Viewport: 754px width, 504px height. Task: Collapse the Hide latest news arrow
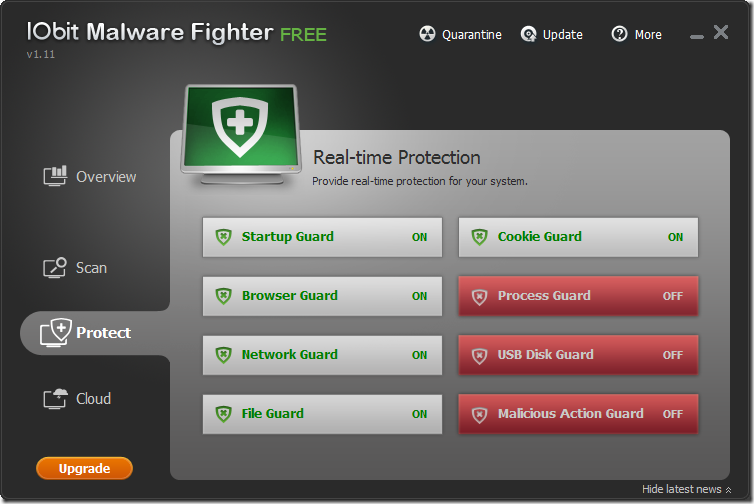click(x=729, y=490)
